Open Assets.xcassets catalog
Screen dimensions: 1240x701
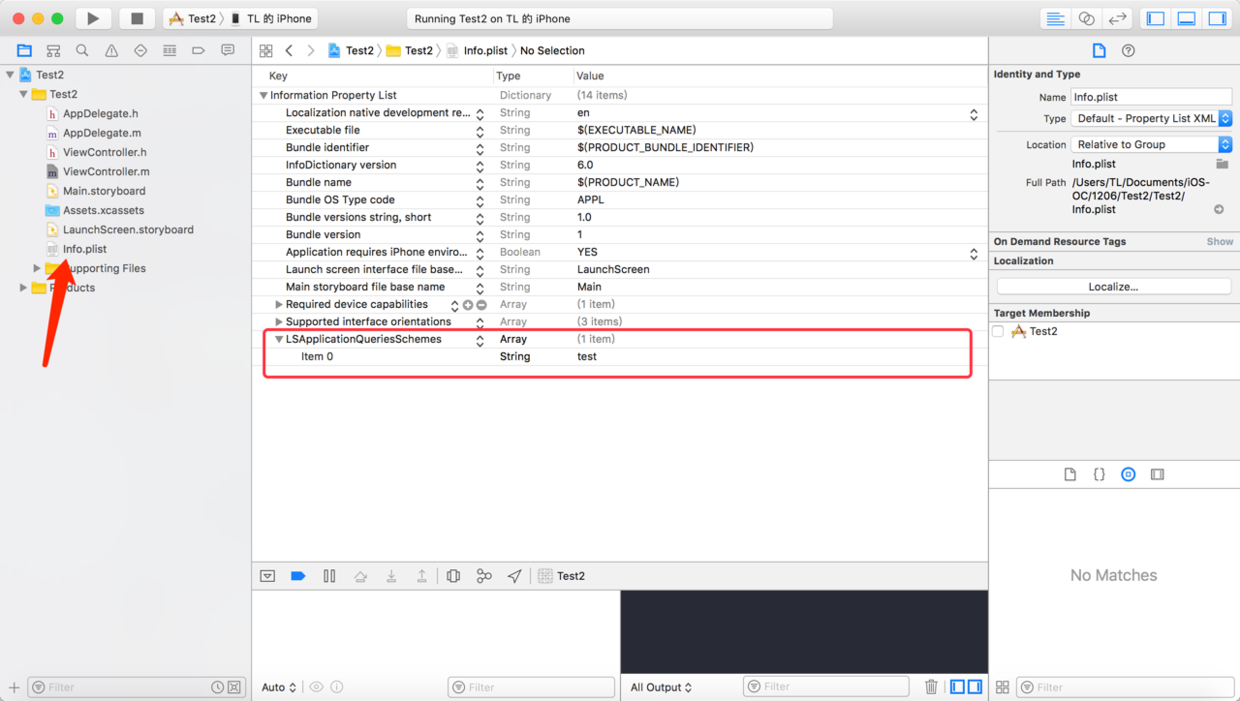103,210
